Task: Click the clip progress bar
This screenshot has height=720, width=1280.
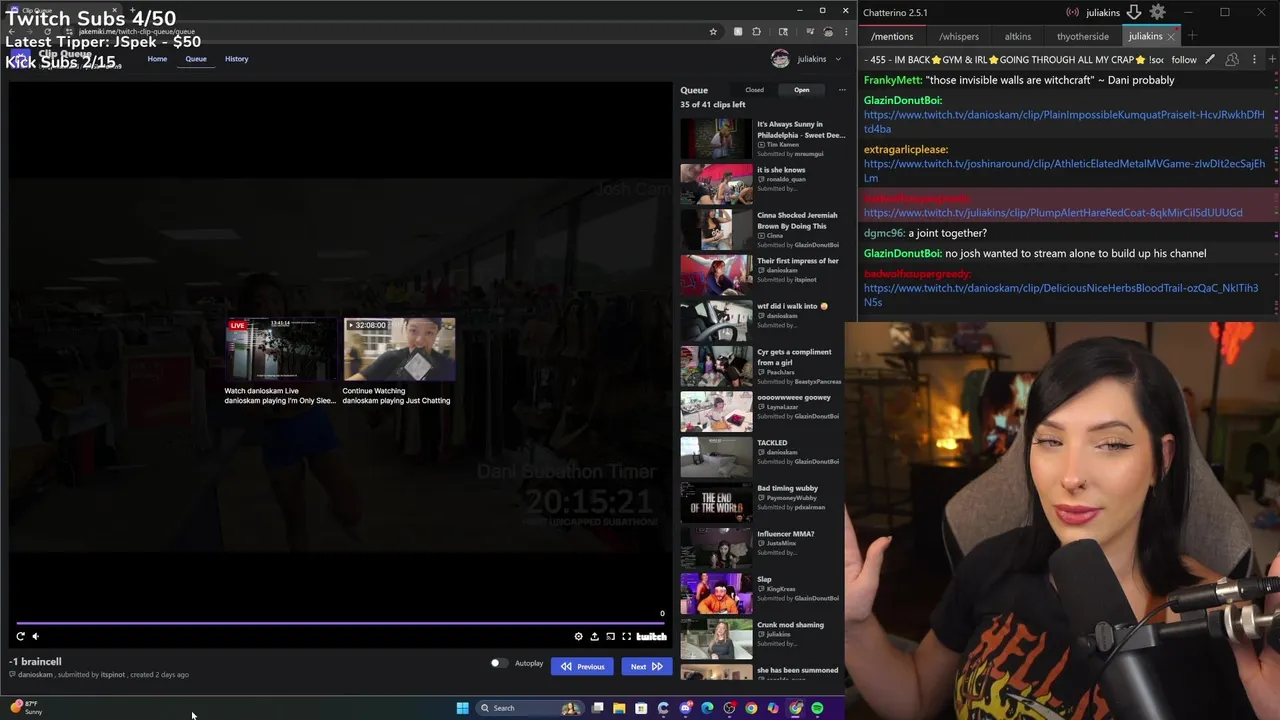Action: [x=340, y=622]
